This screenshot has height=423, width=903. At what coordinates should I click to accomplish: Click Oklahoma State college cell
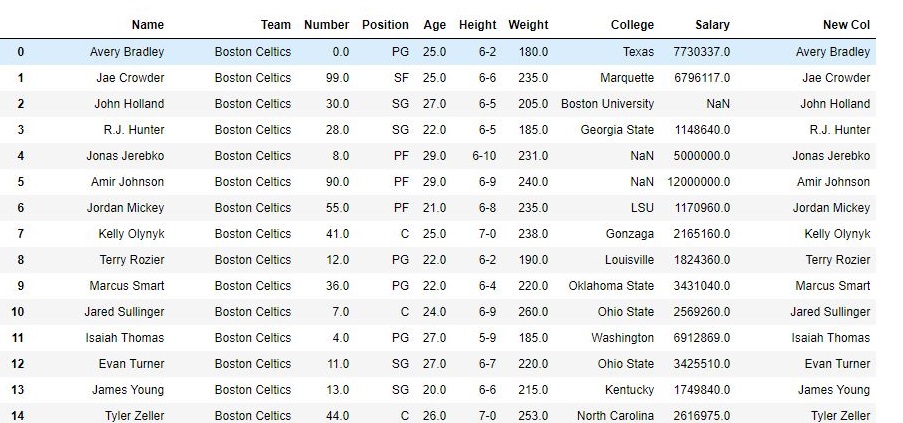[611, 286]
